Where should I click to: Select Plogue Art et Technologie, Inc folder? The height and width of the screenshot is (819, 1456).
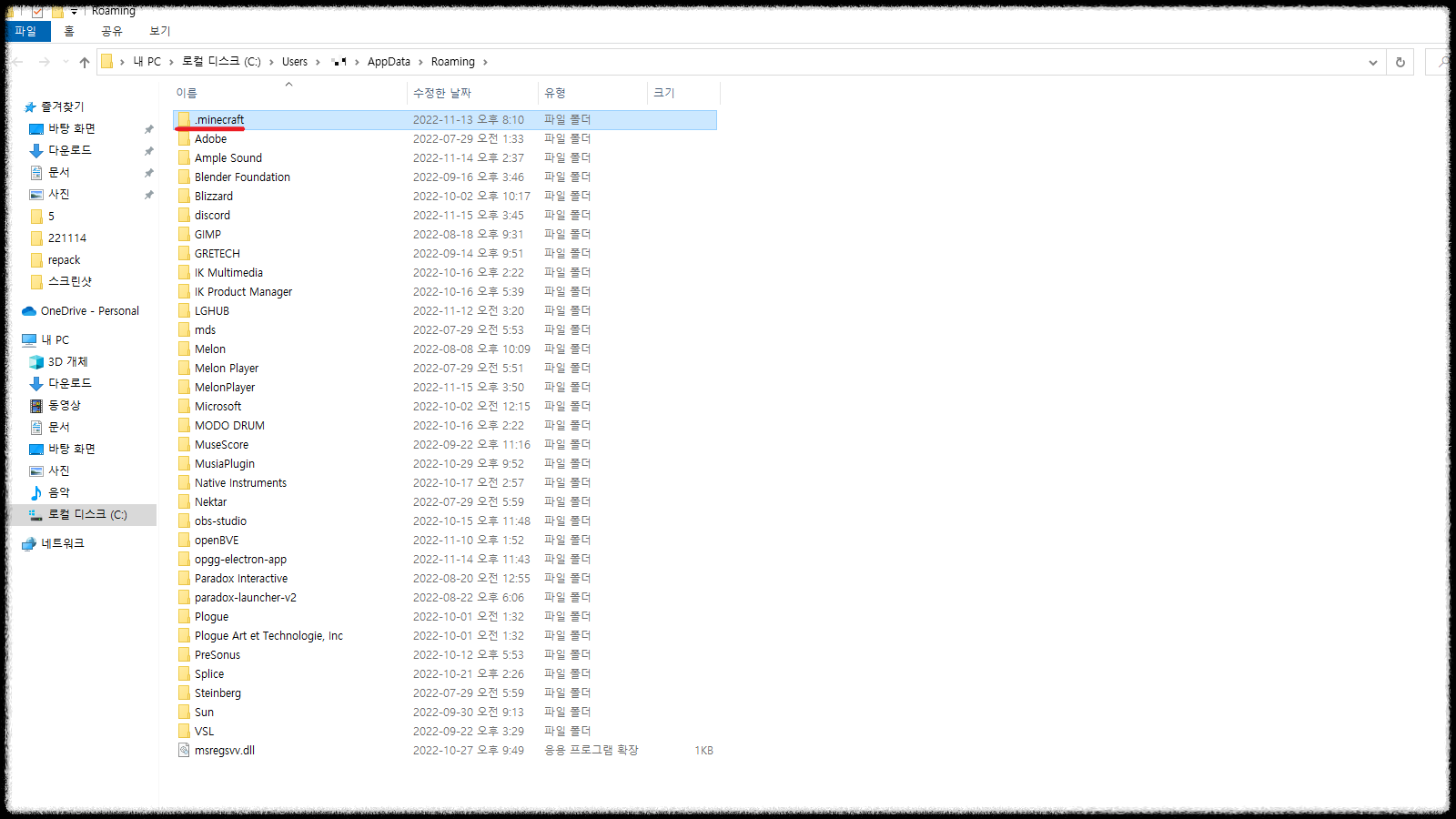click(x=268, y=635)
